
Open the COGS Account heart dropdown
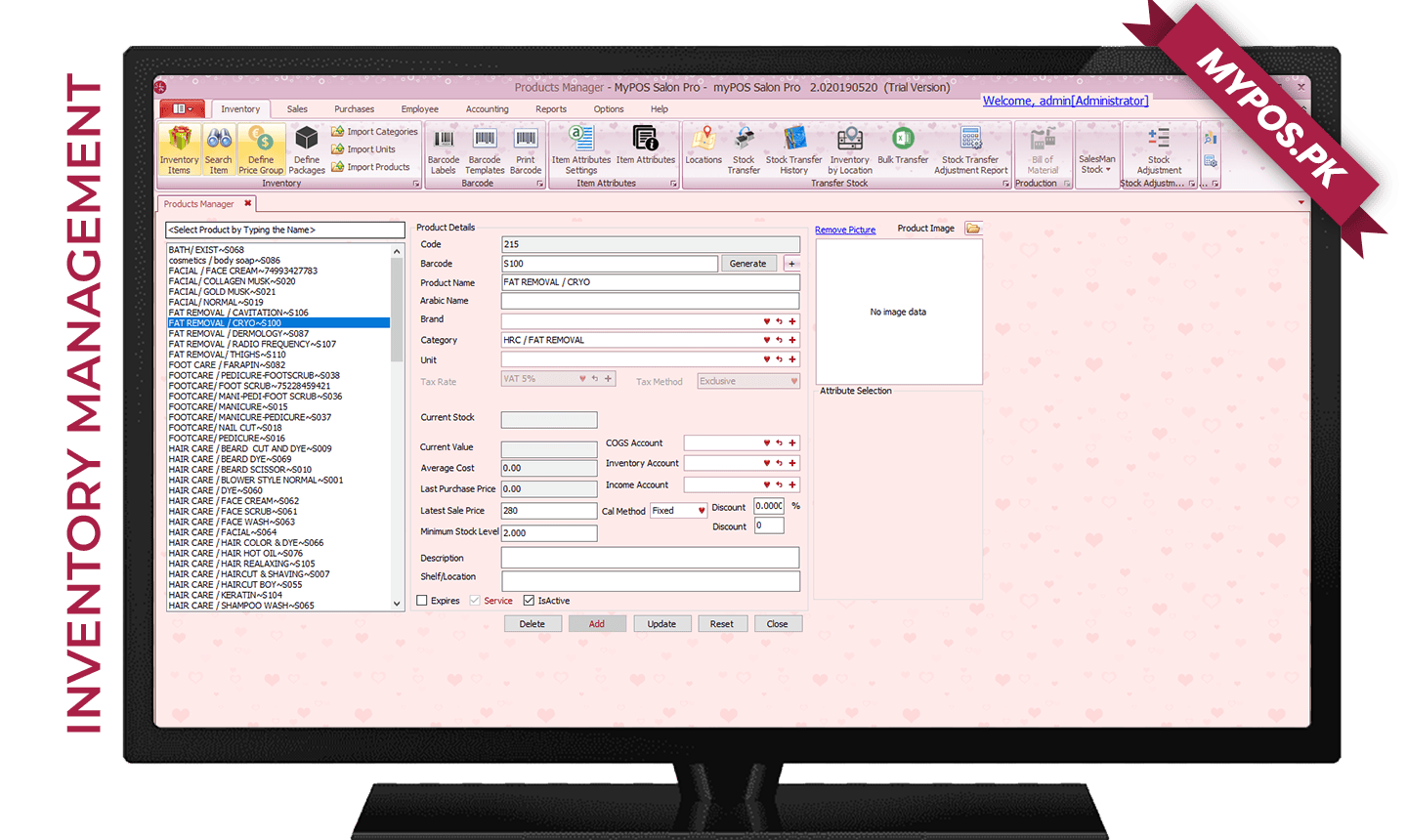point(767,443)
